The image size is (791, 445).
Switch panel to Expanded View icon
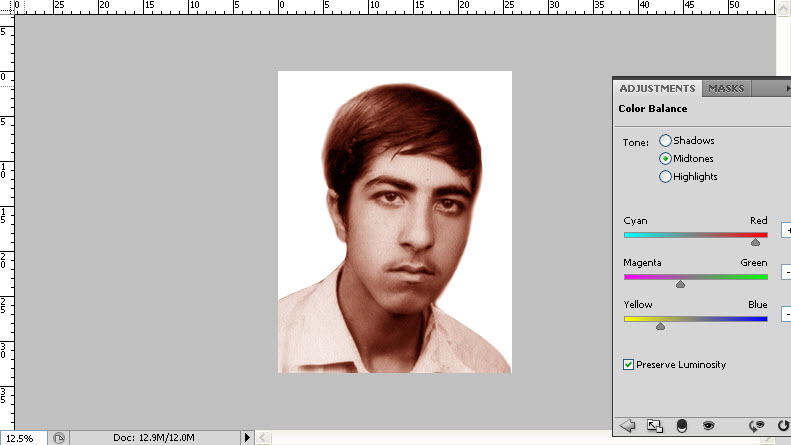click(655, 426)
